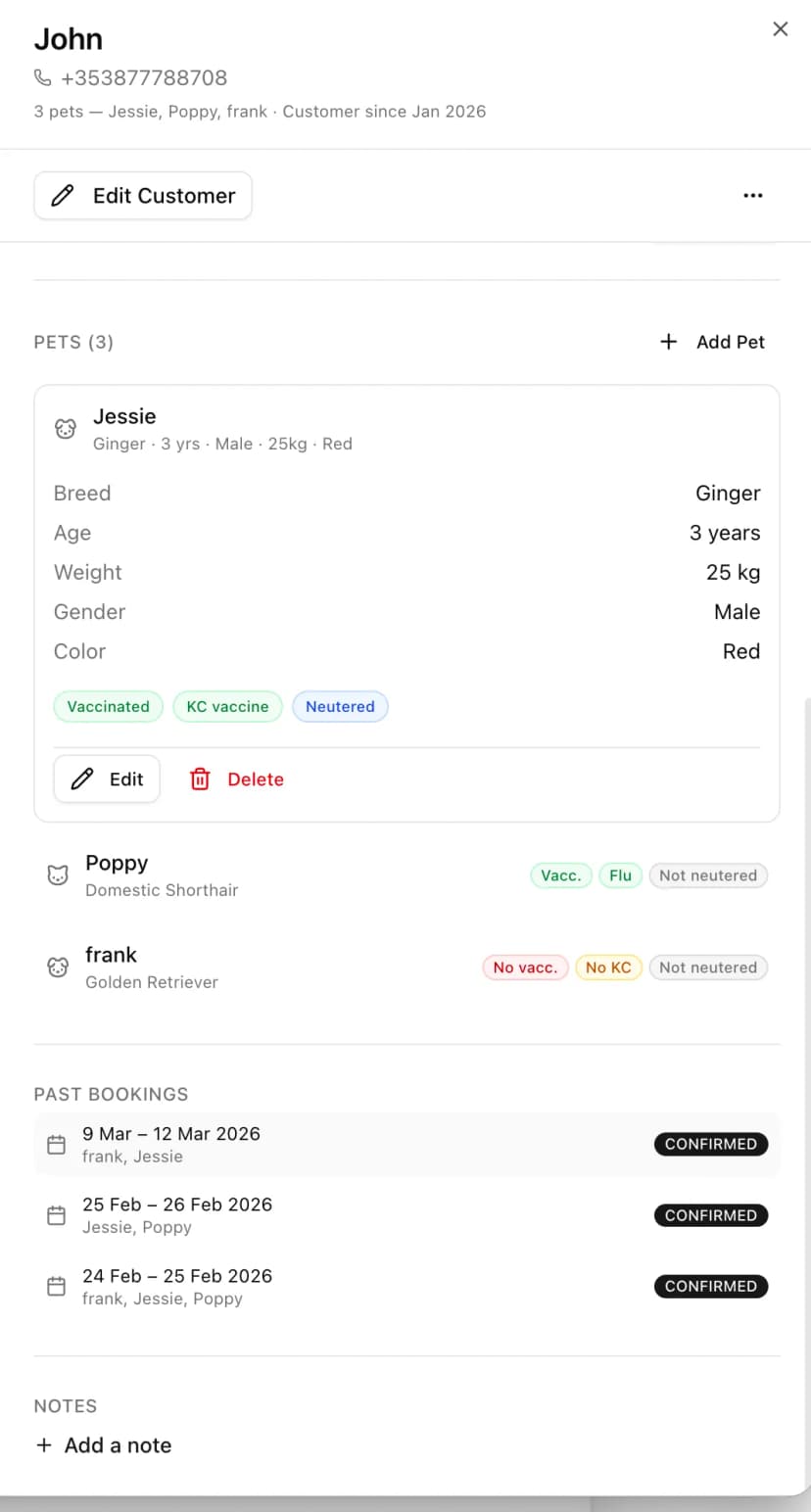Screen dimensions: 811x1512
Task: Click Add a note
Action: point(103,1445)
